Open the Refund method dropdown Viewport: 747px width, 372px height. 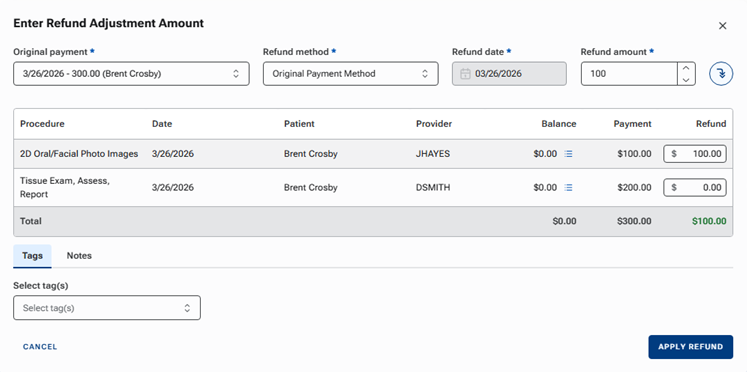tap(350, 74)
